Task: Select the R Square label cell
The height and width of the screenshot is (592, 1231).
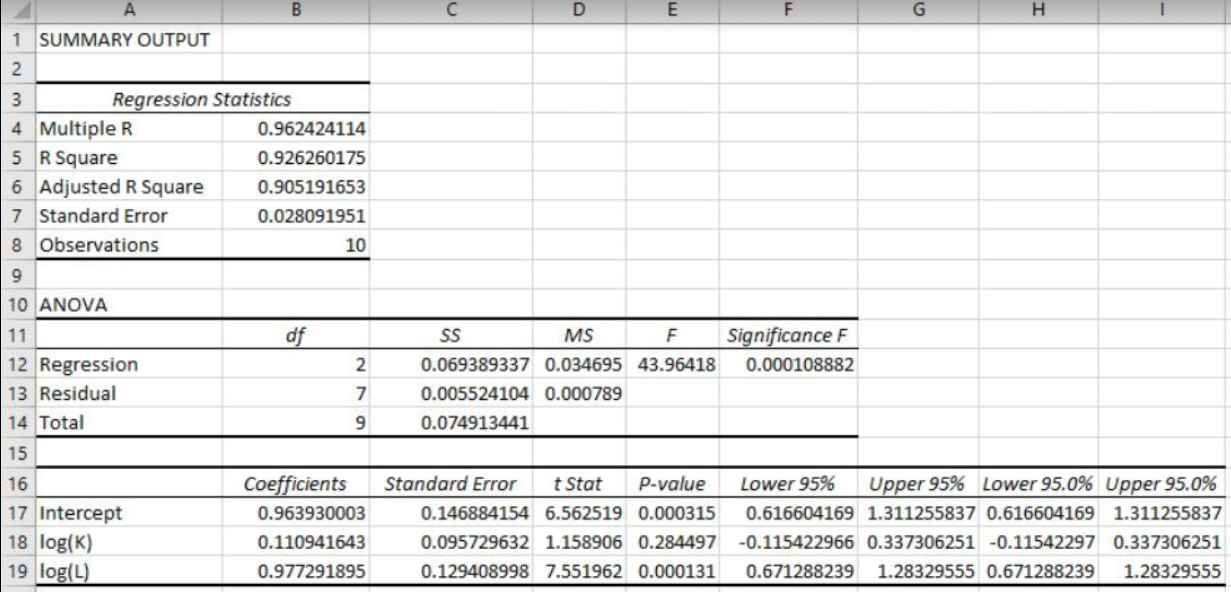Action: click(x=78, y=158)
